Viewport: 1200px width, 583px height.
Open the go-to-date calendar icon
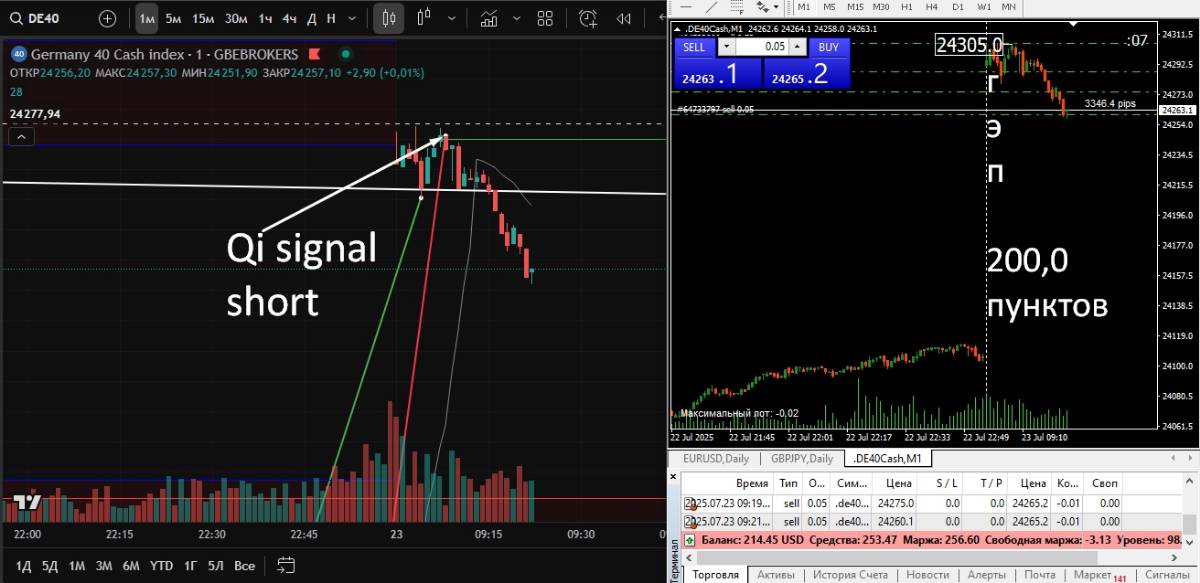pos(287,566)
